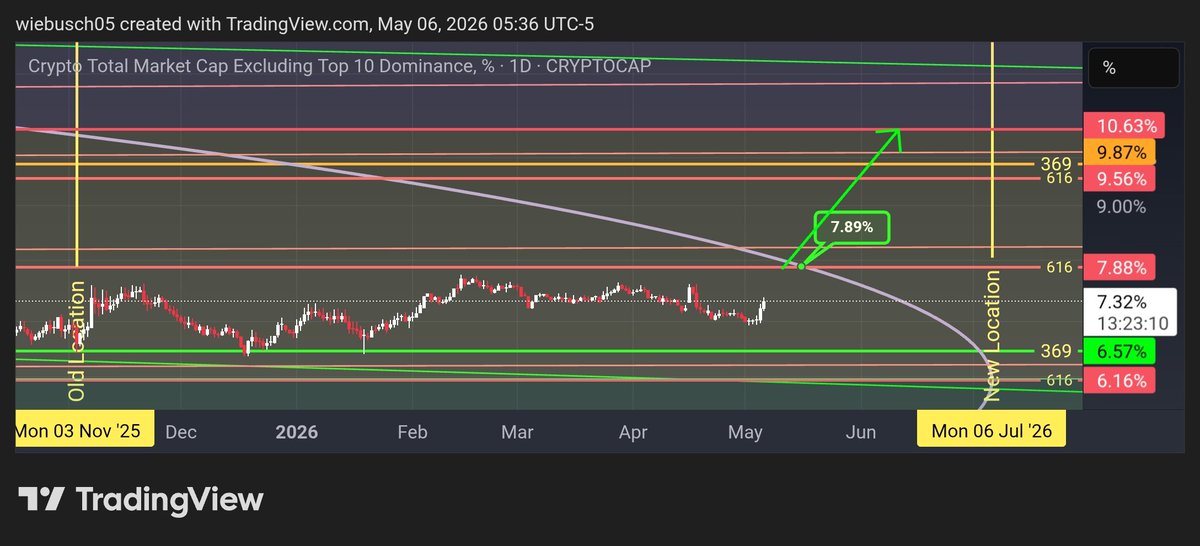The image size is (1200, 546).
Task: Click the 9.00% axis value
Action: point(1121,207)
